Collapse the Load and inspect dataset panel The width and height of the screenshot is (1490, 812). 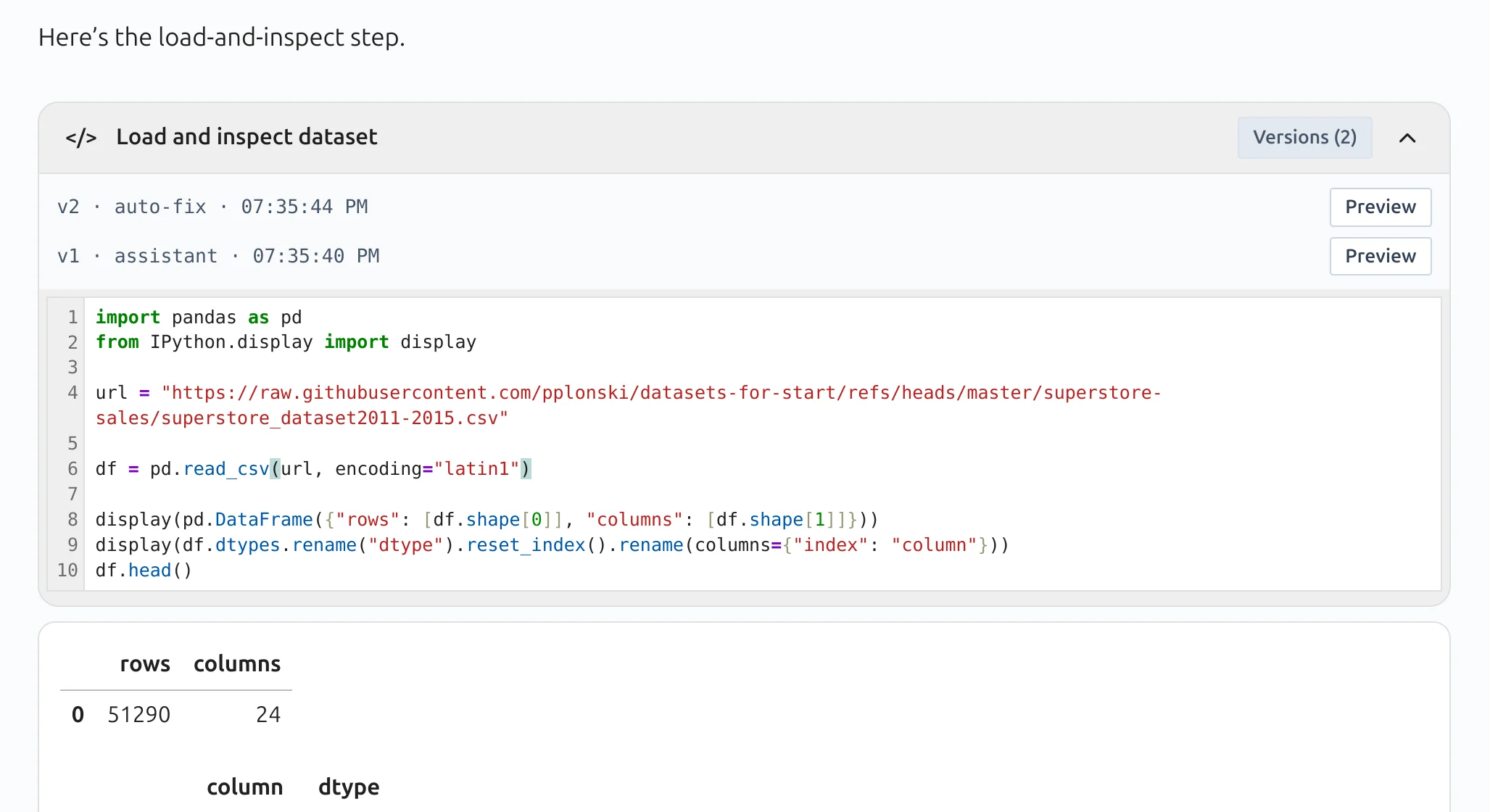[1407, 138]
